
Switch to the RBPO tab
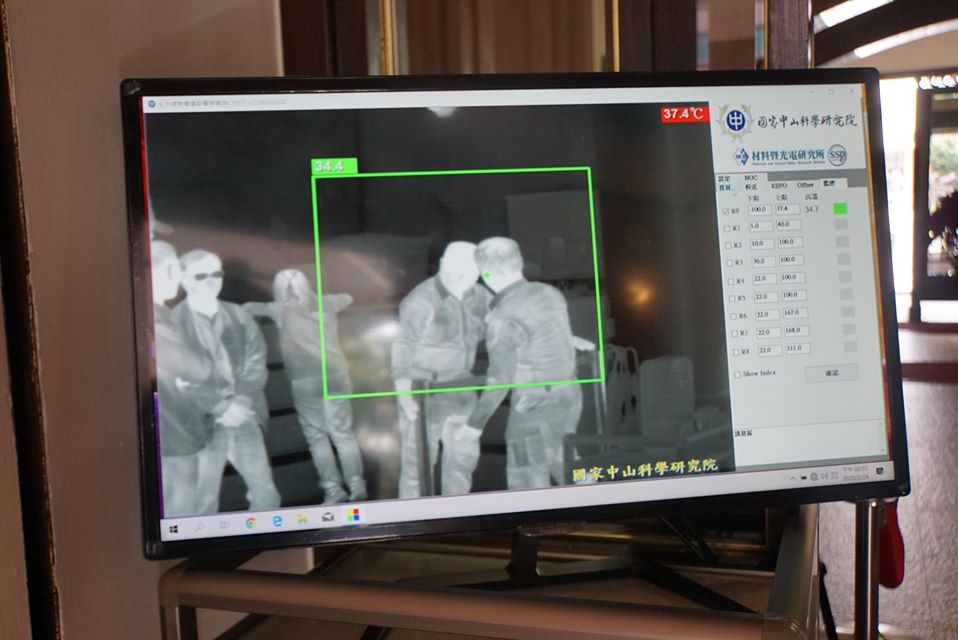(x=778, y=185)
